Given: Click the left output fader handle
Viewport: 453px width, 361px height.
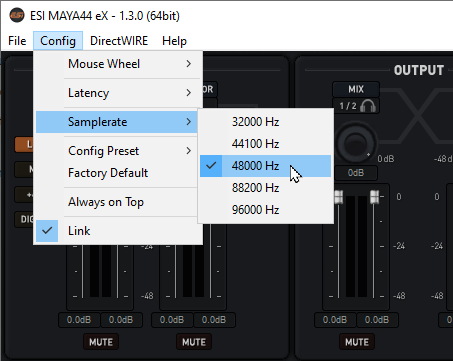Looking at the screenshot, I should pos(339,197).
